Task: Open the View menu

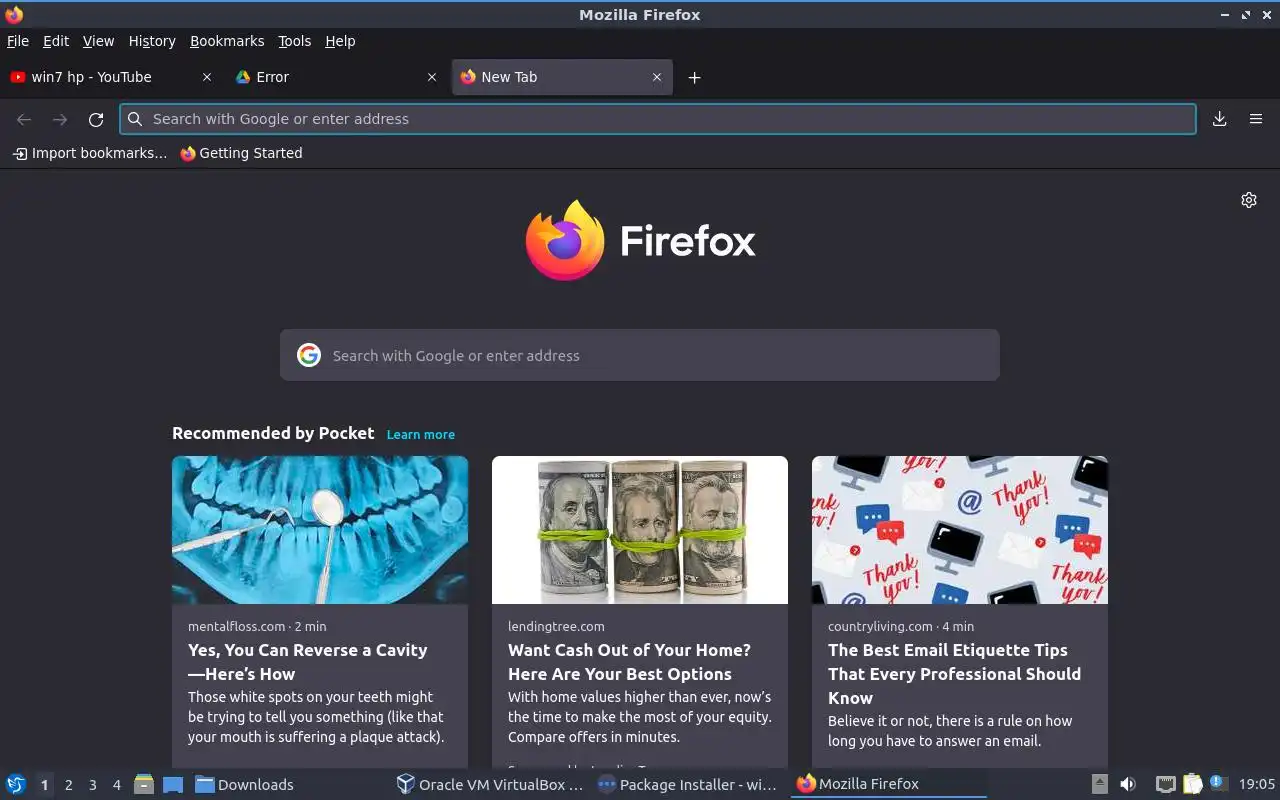Action: (x=98, y=41)
